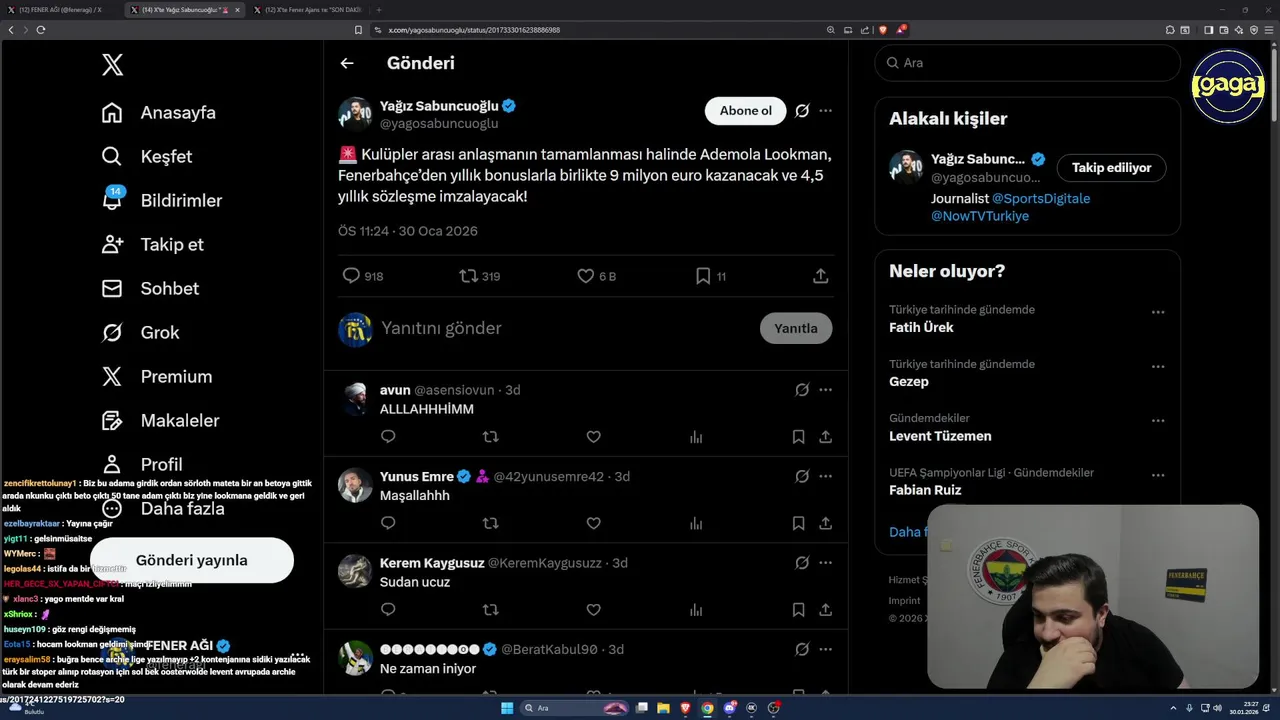
Task: Bookmark main post with 11 count
Action: [x=703, y=276]
